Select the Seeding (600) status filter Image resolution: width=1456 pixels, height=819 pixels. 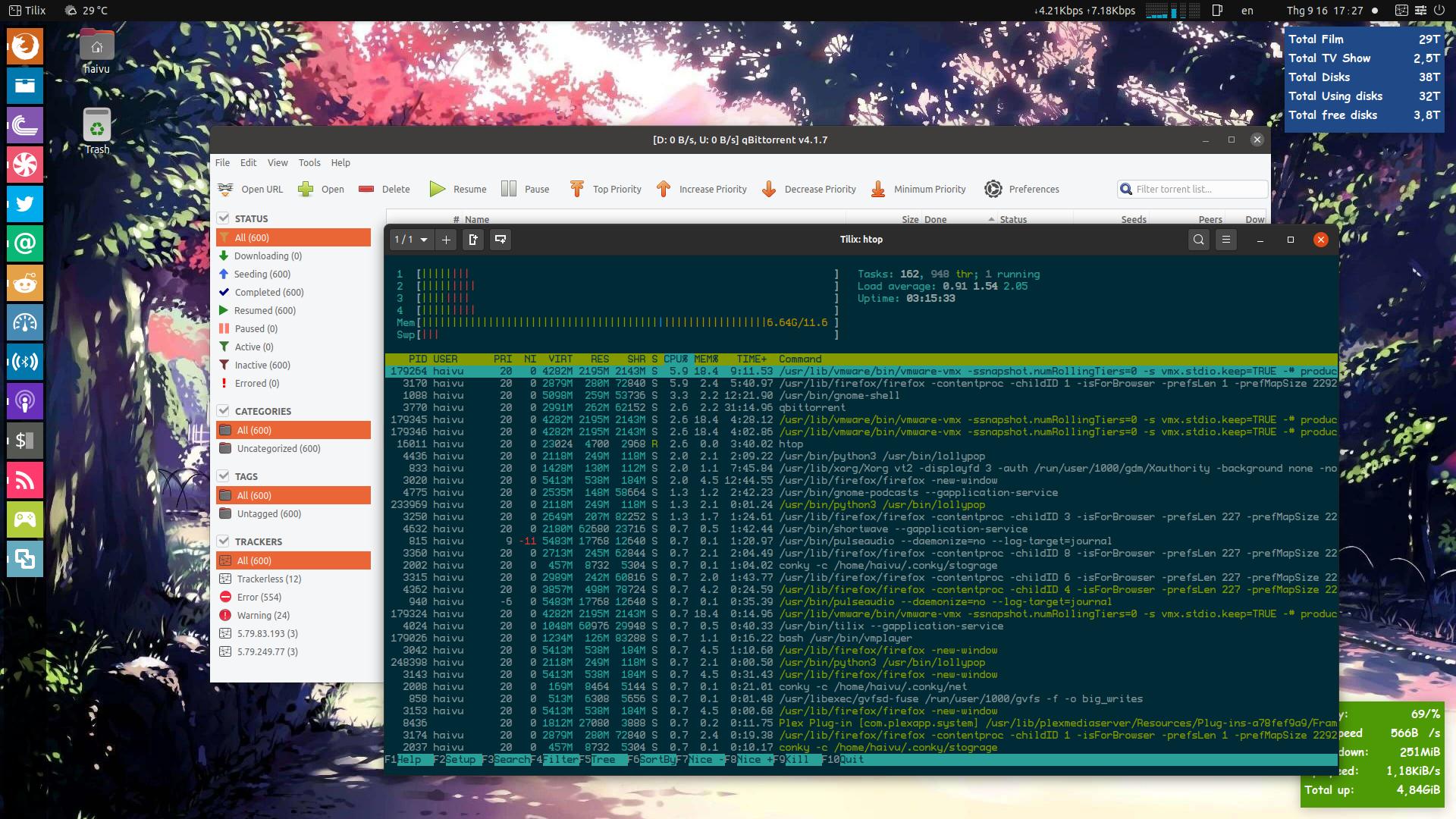(293, 274)
